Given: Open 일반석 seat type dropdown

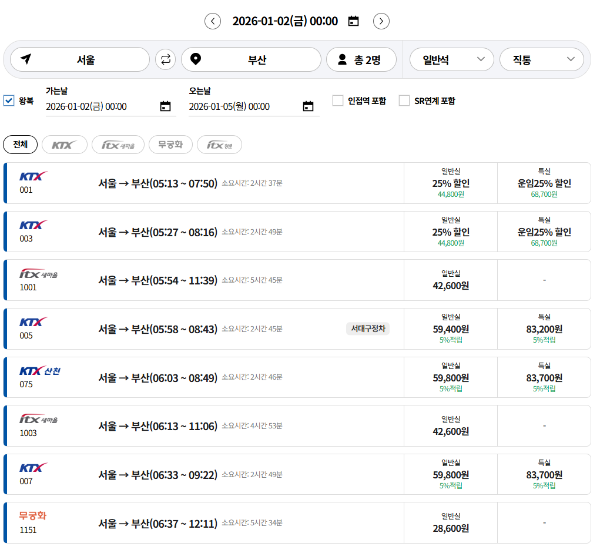Looking at the screenshot, I should 452,60.
